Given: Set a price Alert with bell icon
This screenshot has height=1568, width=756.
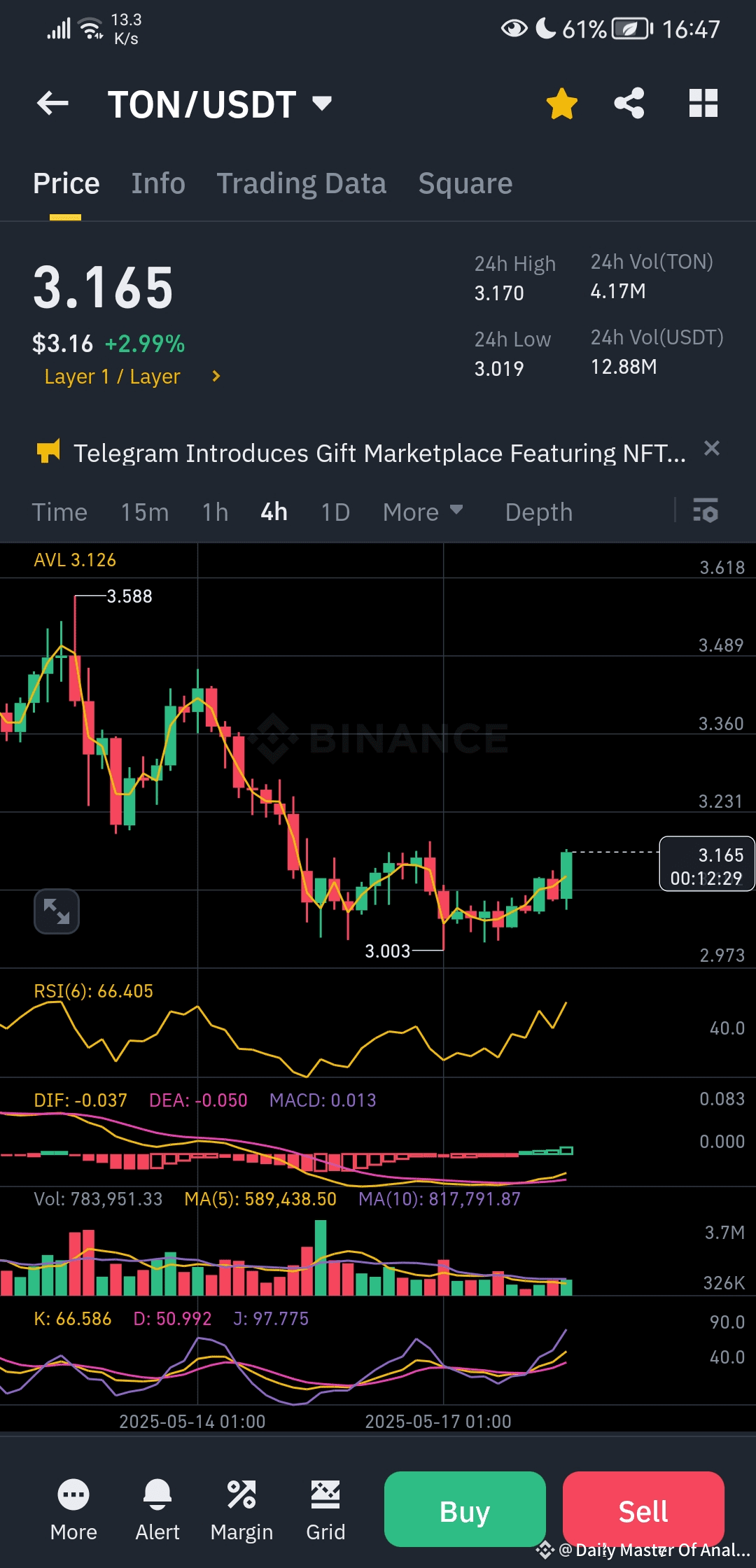Looking at the screenshot, I should coord(157,1510).
